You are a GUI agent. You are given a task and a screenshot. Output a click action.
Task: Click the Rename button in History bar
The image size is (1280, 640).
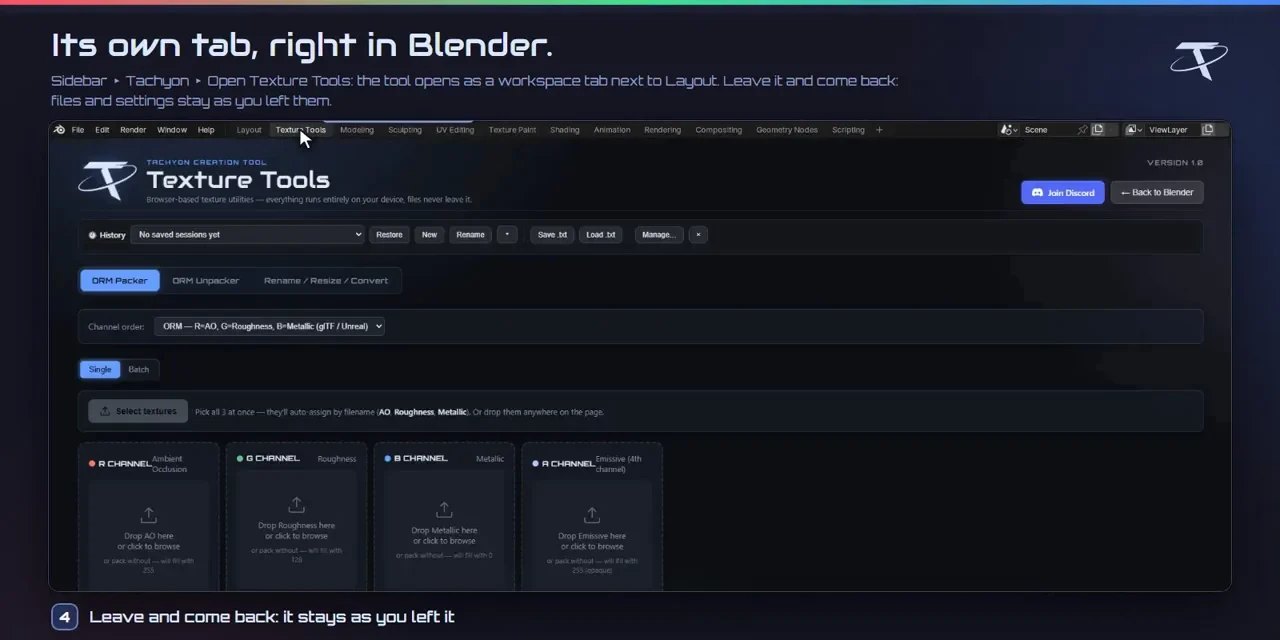pyautogui.click(x=470, y=235)
